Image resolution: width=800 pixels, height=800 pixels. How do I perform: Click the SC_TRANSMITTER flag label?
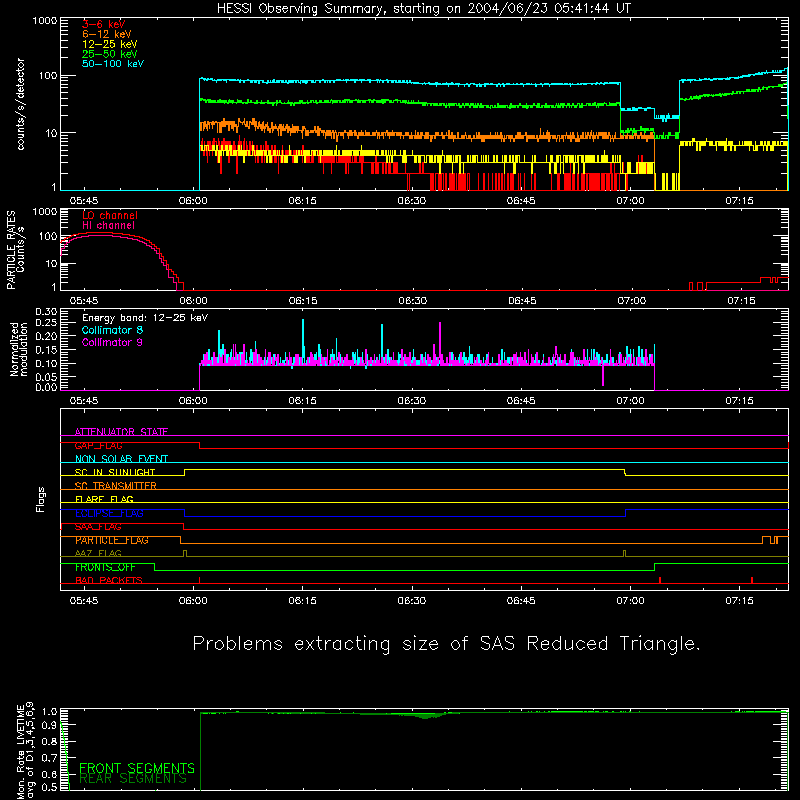[x=116, y=486]
